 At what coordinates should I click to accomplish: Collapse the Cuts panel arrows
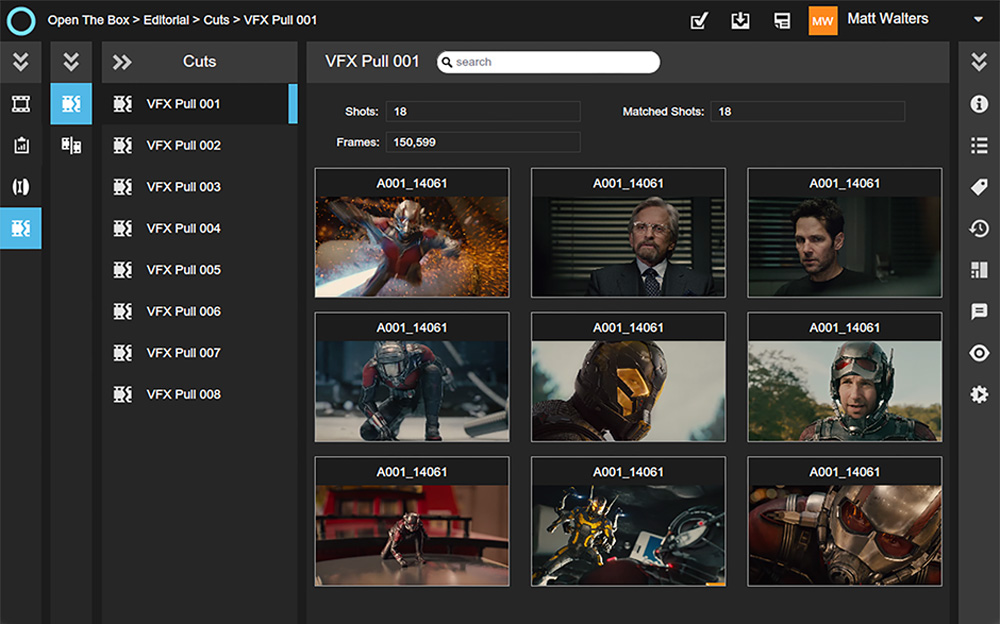point(122,62)
